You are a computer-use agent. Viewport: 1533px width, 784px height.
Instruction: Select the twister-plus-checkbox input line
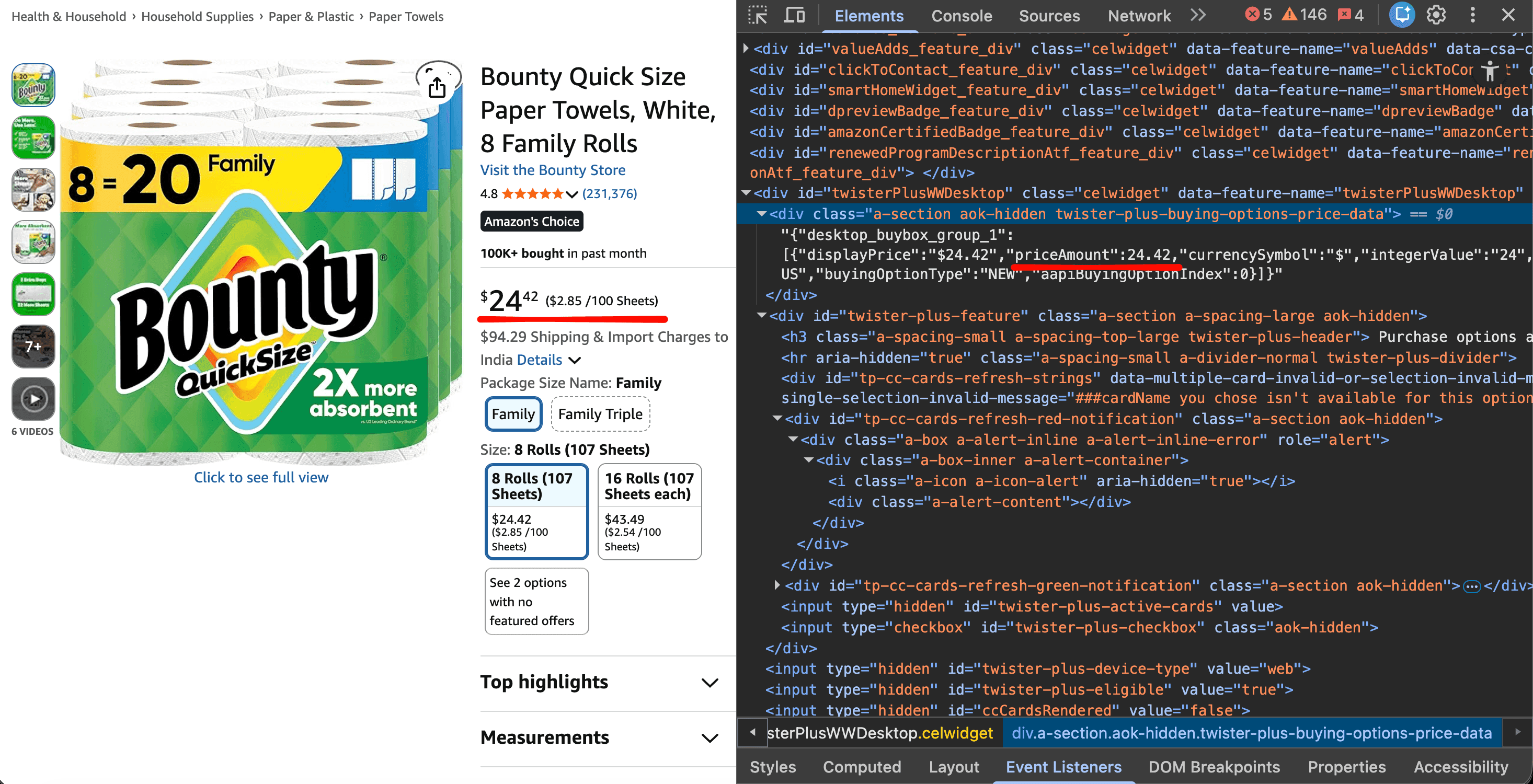(1079, 627)
